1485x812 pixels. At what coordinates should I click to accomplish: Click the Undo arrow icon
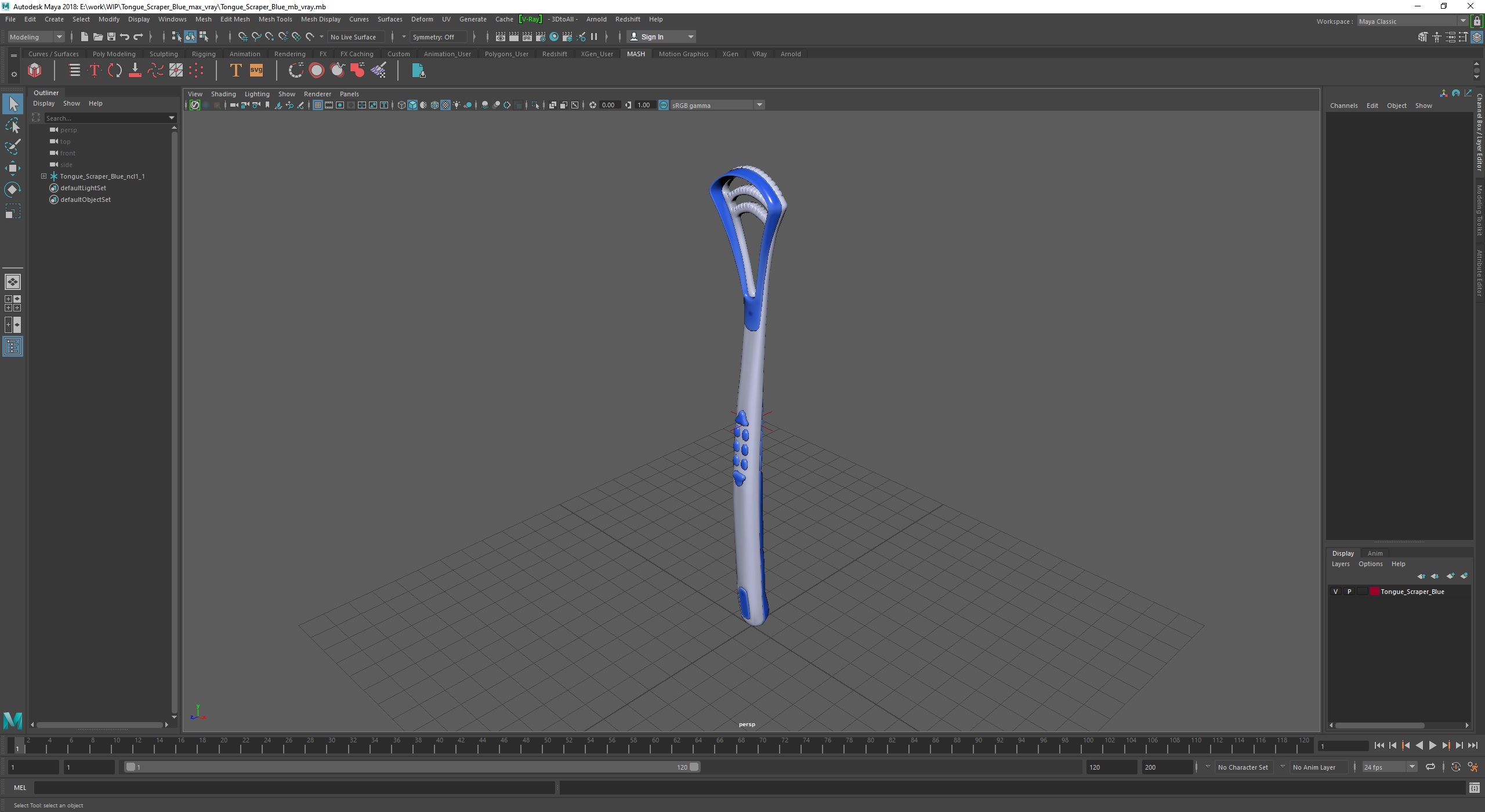point(125,37)
